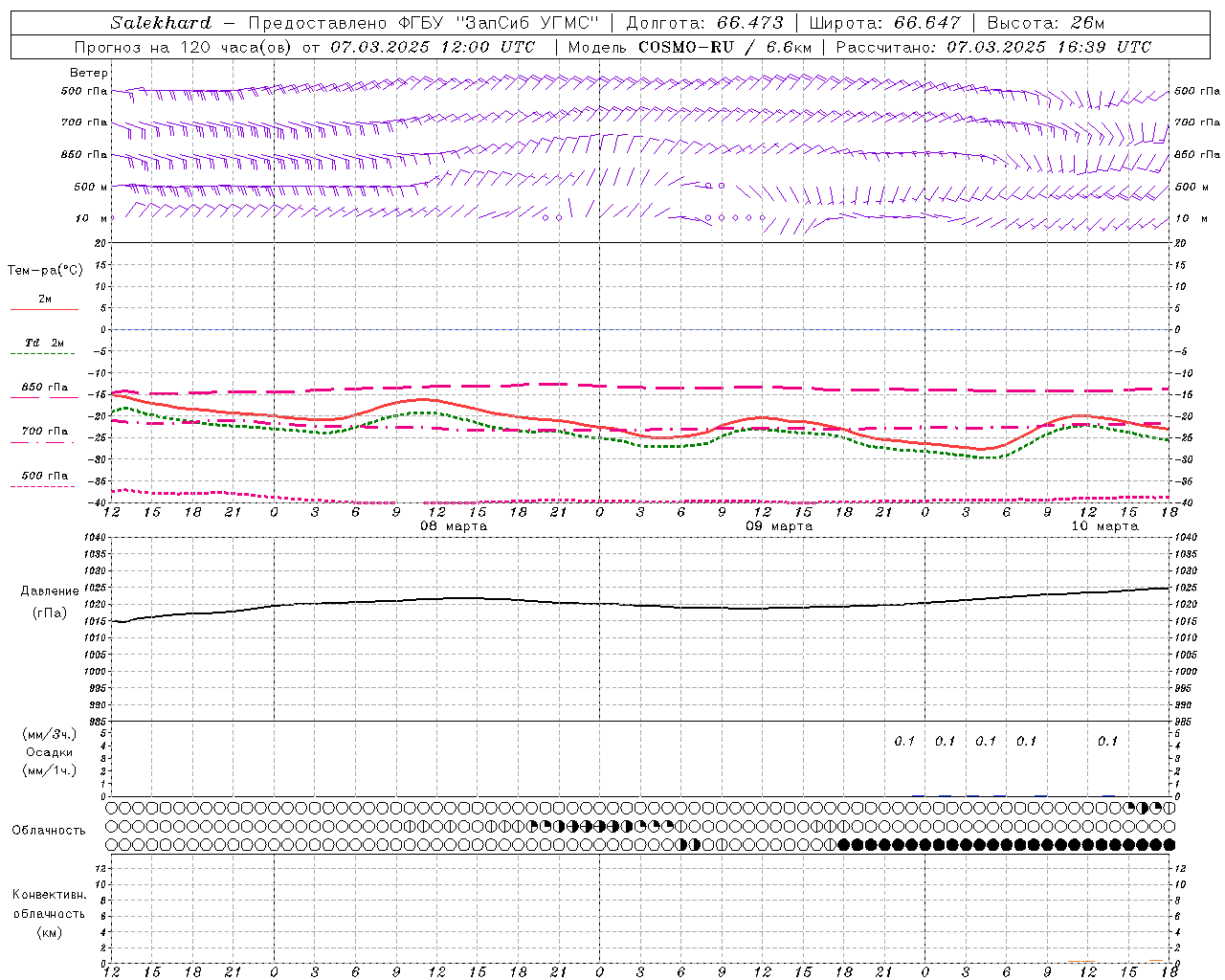Click the Рассчитано: 07.03.2025 16:39 UTC text

pos(993,47)
